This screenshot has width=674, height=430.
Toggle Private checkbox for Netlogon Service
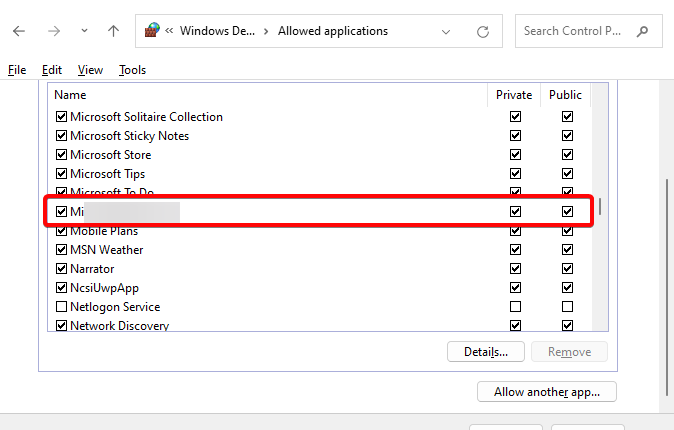[515, 307]
